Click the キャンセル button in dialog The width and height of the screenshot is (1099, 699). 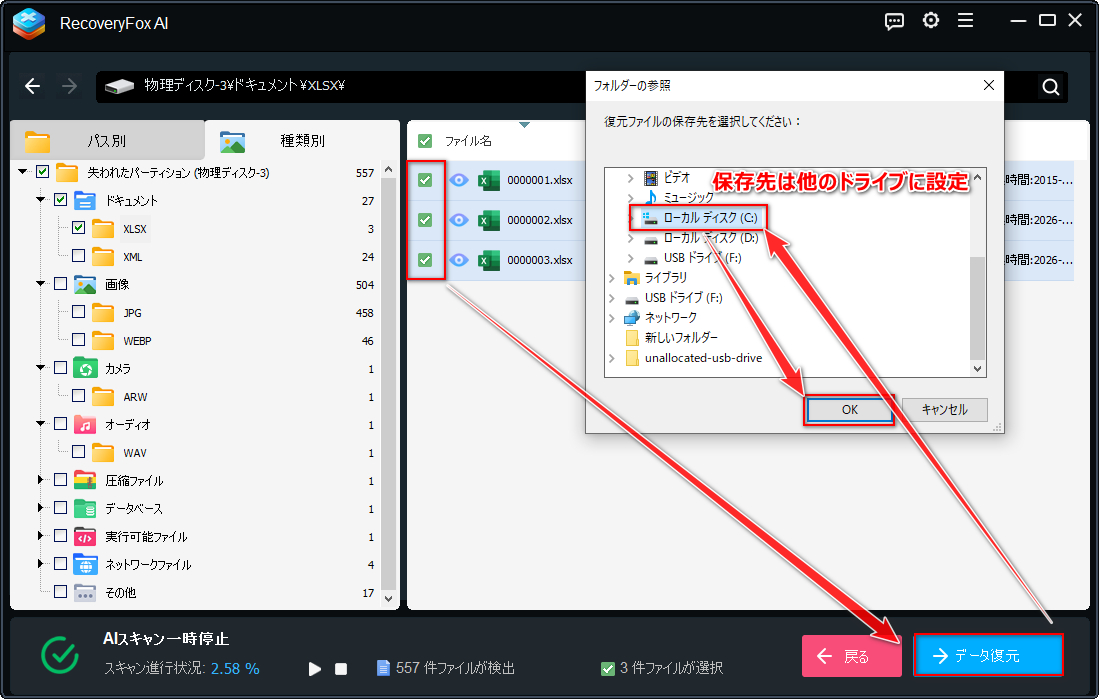944,409
